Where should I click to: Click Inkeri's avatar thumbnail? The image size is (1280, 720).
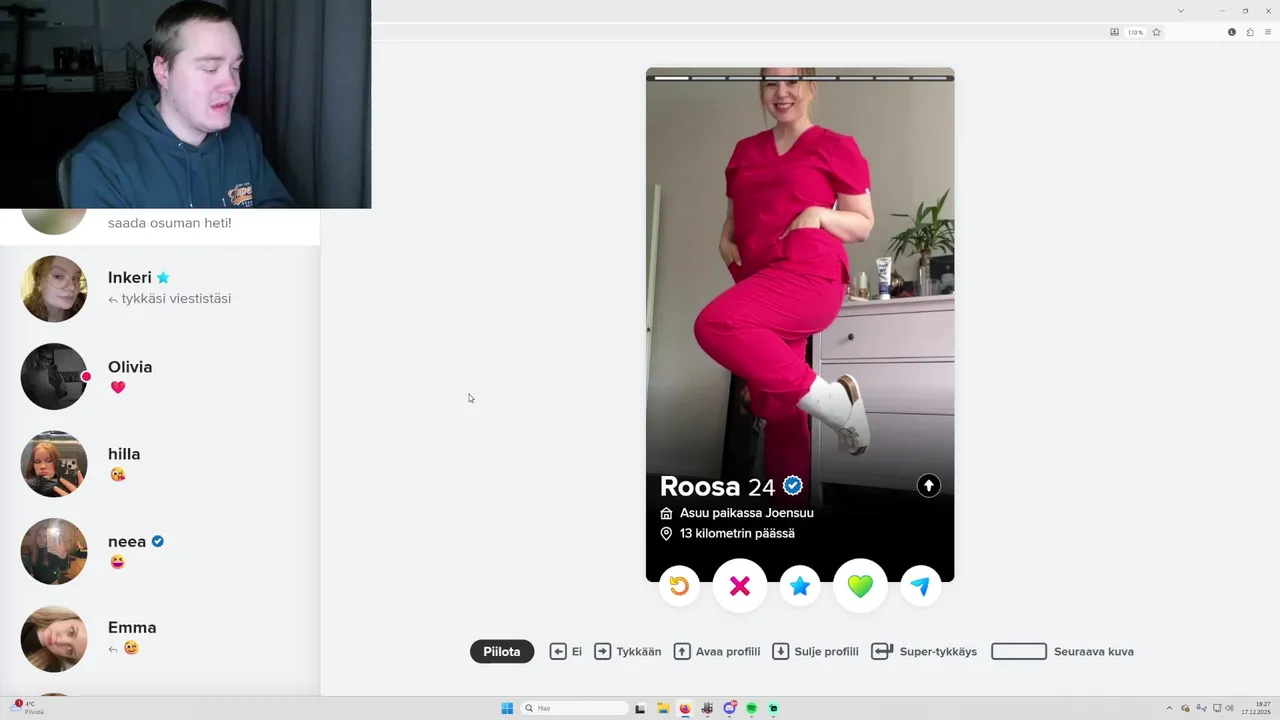pos(54,289)
